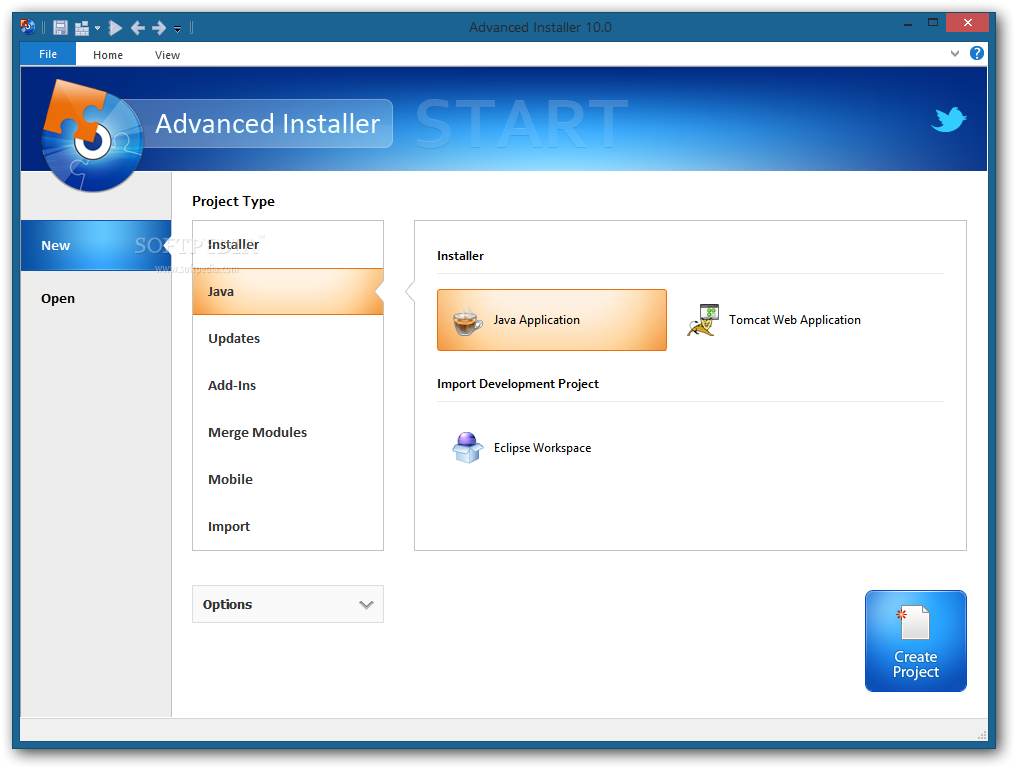Screen dimensions: 1016x769
Task: Open the File menu tab
Action: click(48, 54)
